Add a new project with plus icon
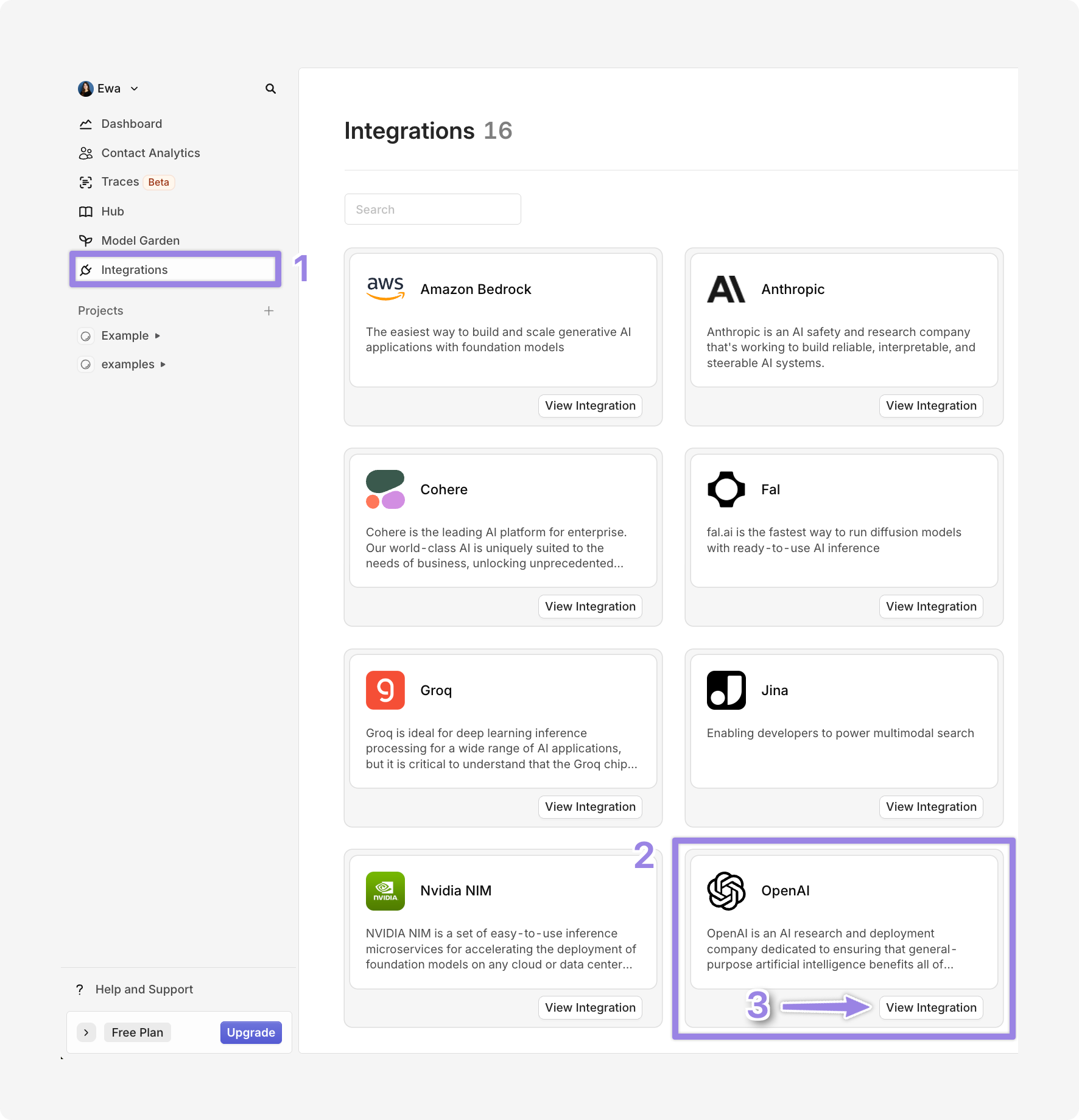The height and width of the screenshot is (1120, 1079). tap(269, 311)
